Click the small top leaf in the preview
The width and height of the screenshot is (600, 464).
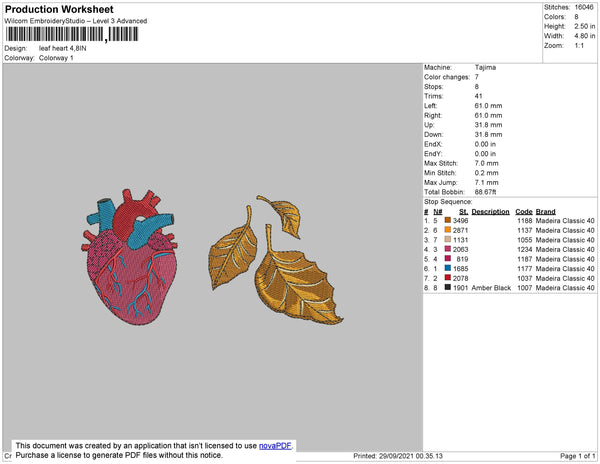(281, 215)
